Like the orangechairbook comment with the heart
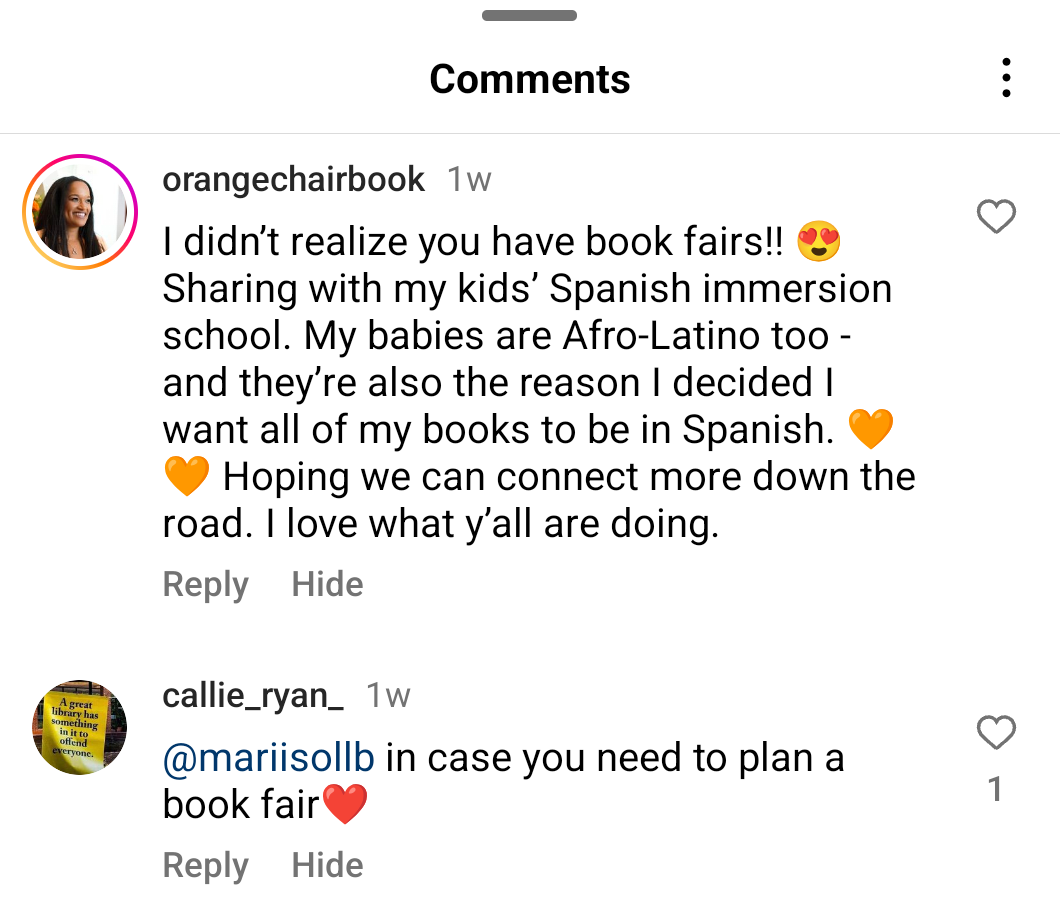The height and width of the screenshot is (910, 1060). click(996, 216)
